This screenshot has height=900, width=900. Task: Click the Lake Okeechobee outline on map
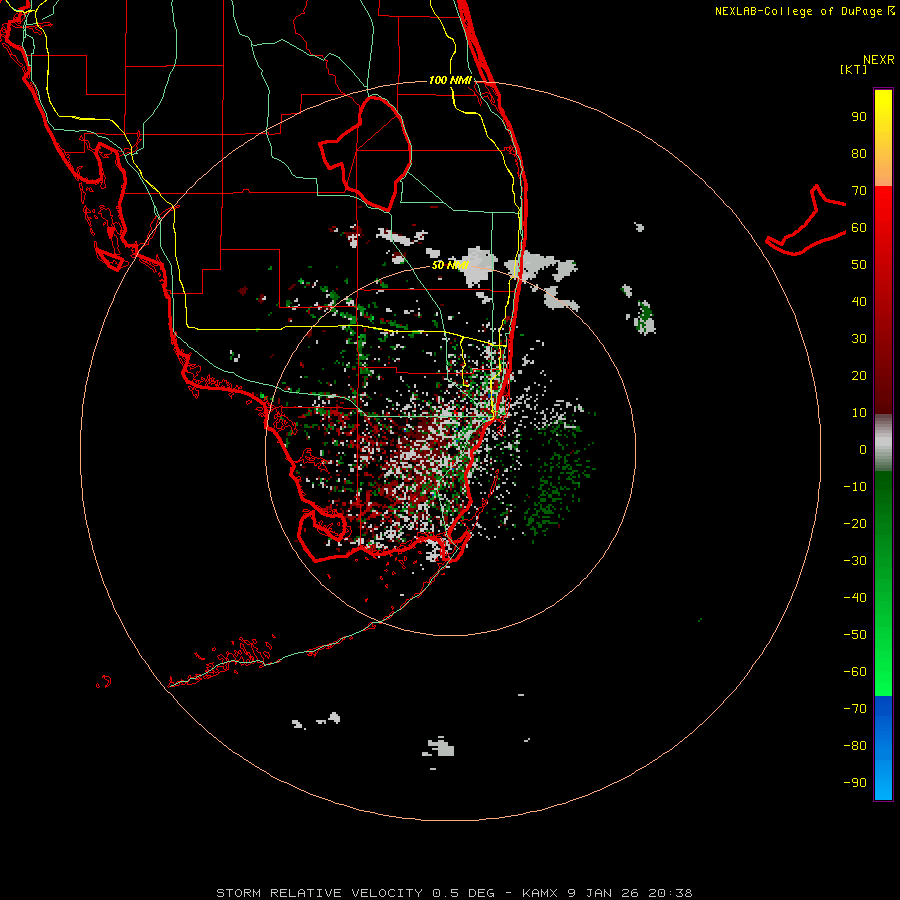[x=365, y=153]
